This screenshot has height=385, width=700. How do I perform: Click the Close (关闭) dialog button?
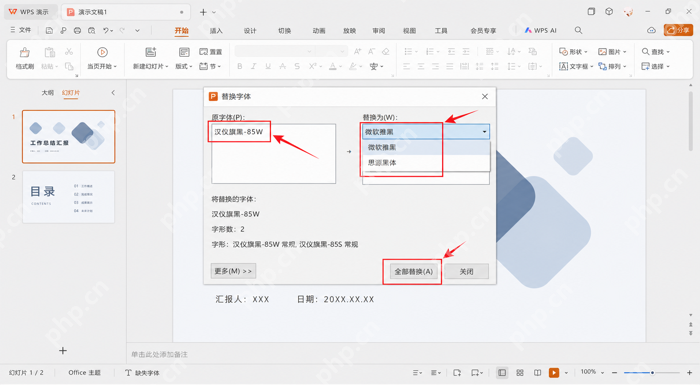pos(467,271)
